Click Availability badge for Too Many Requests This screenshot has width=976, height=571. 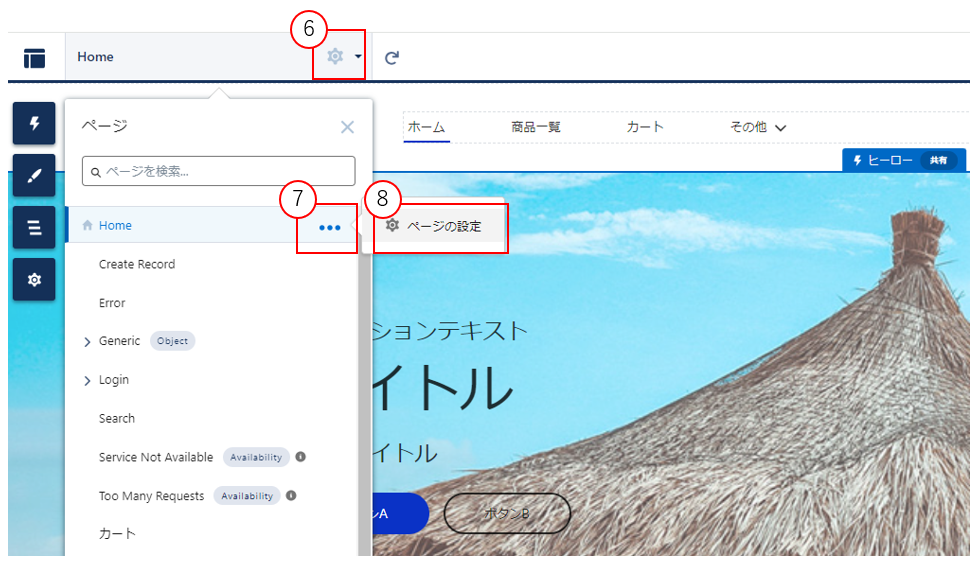click(247, 496)
